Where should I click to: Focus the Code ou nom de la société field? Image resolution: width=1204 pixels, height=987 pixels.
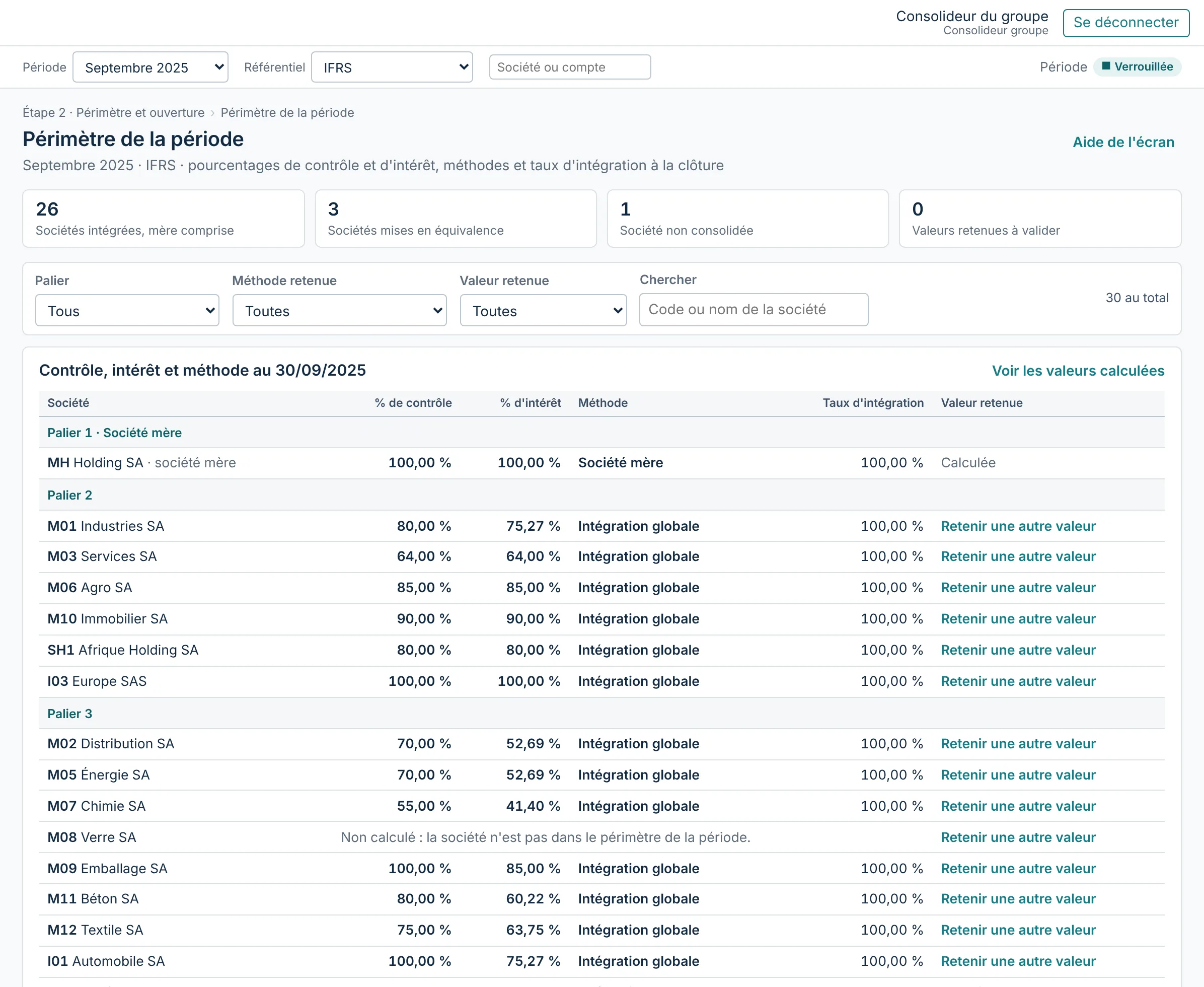point(754,309)
